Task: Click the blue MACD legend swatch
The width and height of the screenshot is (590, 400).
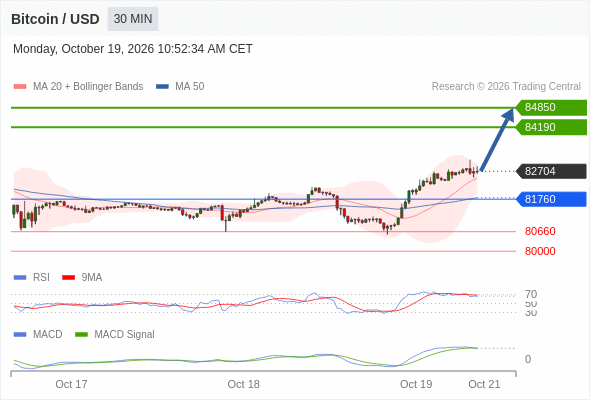Action: point(20,335)
